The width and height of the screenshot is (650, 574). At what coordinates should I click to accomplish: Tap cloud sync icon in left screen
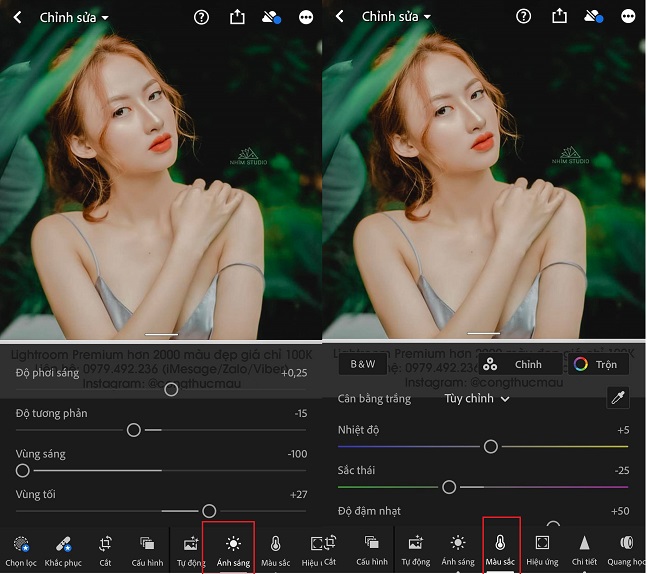tap(271, 17)
